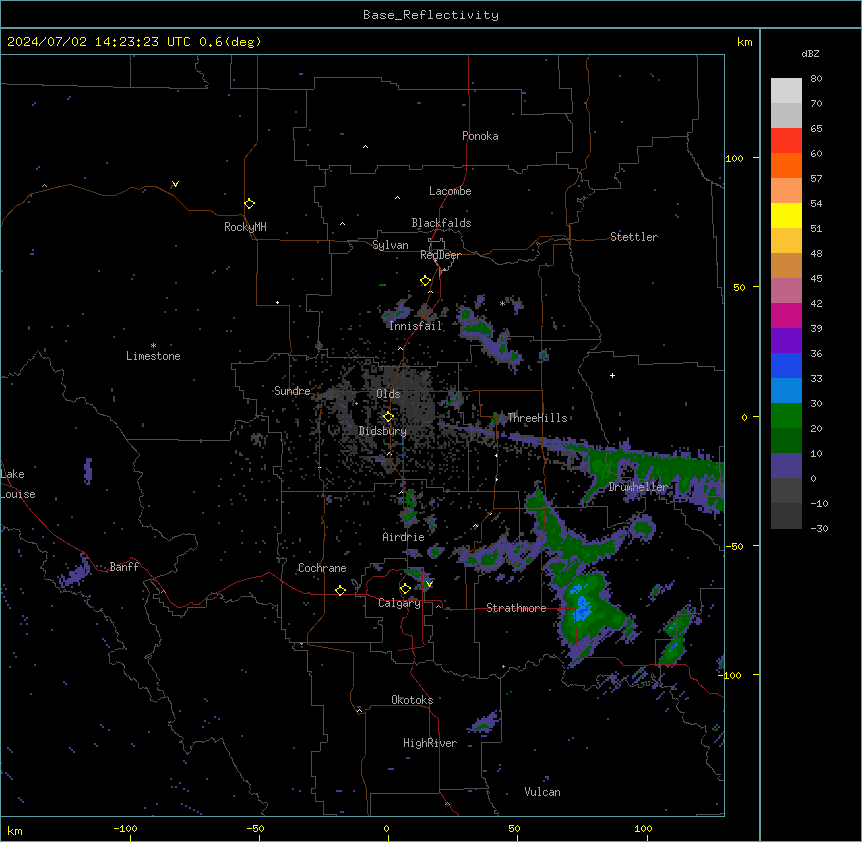Click the Lake Louise label
Screen dimensions: 862x842
[x=17, y=484]
